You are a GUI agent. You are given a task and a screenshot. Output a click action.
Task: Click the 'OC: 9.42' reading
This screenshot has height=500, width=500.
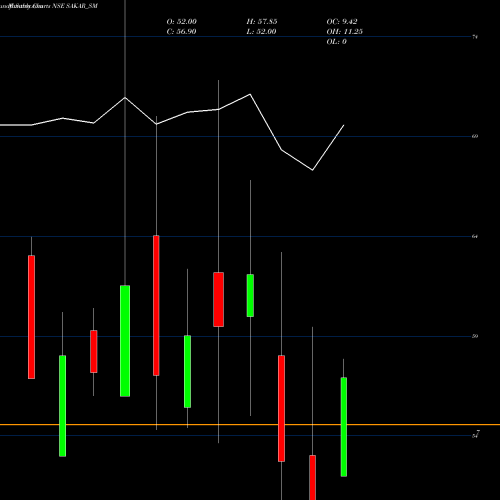tap(342, 22)
